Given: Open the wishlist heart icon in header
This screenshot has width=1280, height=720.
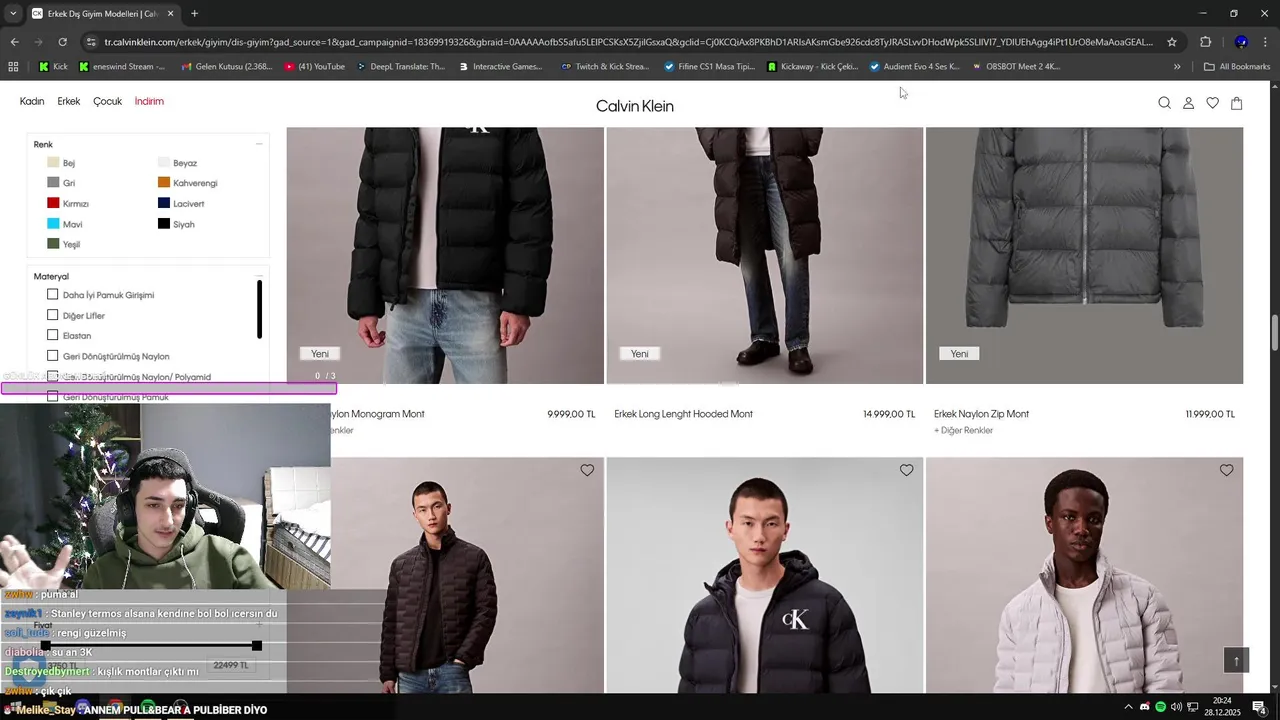Looking at the screenshot, I should [x=1212, y=103].
